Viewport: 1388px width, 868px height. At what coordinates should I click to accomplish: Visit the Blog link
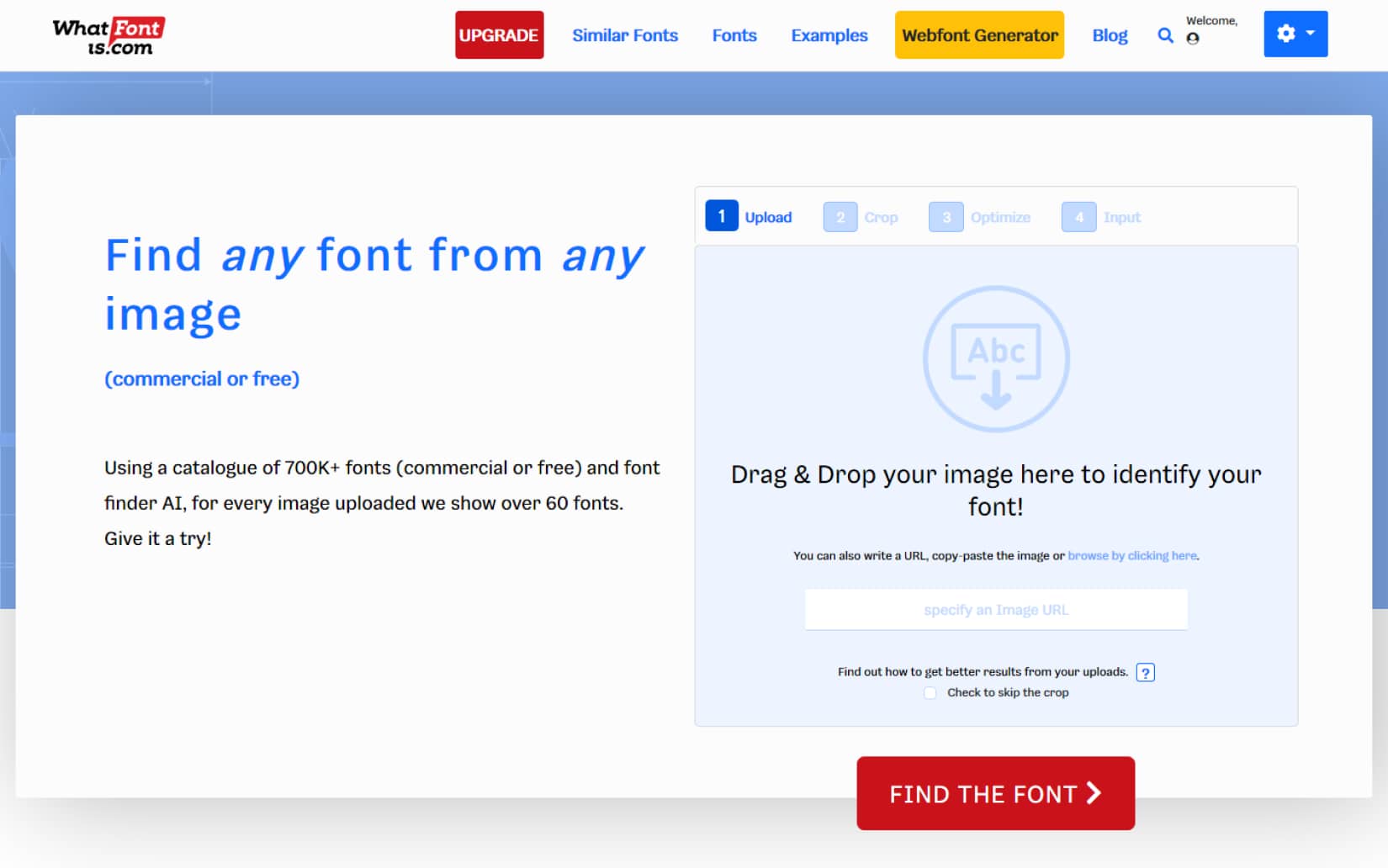(1109, 35)
